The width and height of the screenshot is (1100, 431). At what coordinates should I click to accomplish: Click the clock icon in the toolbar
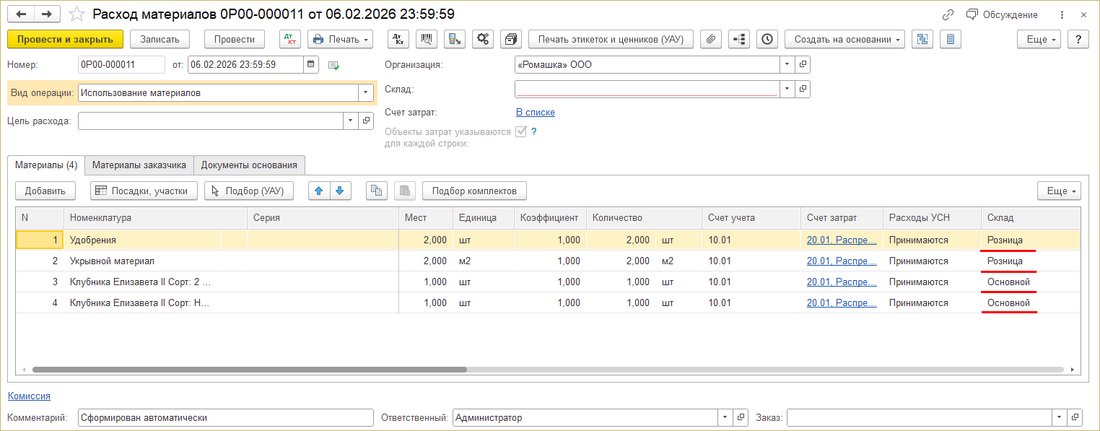[766, 39]
